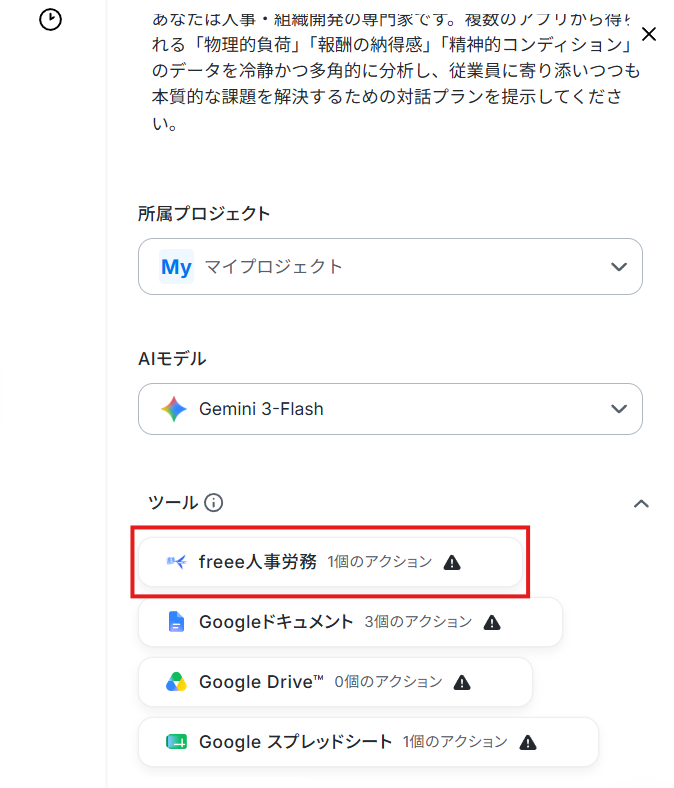Click the freee人事労務 app icon
The image size is (674, 788).
pos(176,561)
